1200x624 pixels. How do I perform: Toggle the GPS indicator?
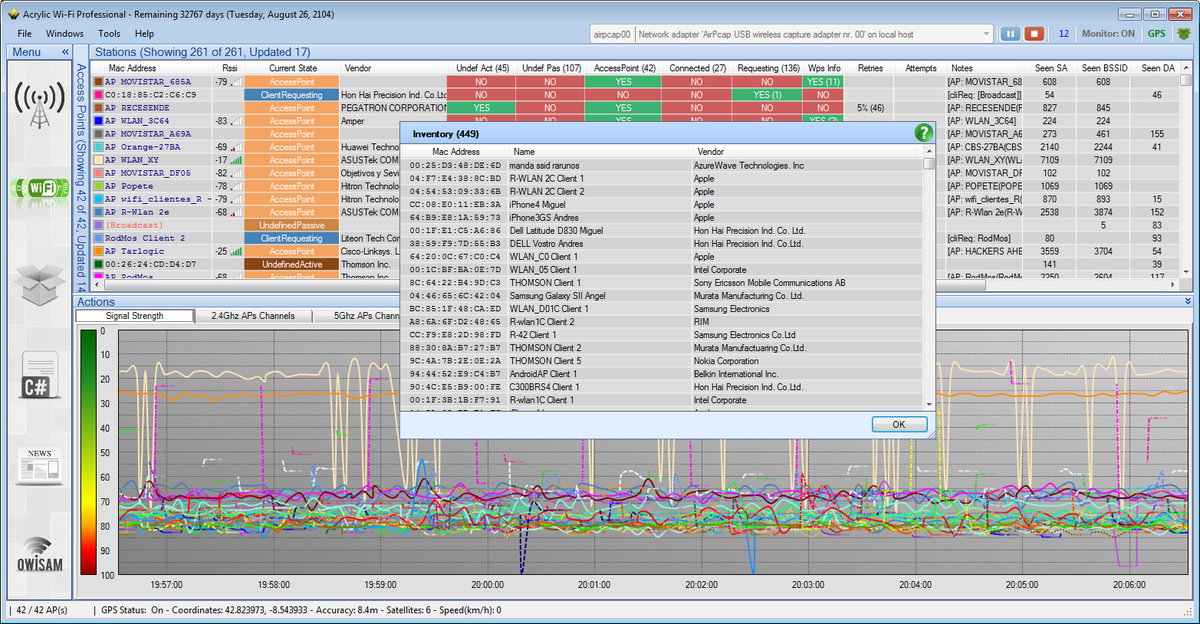coord(1156,33)
